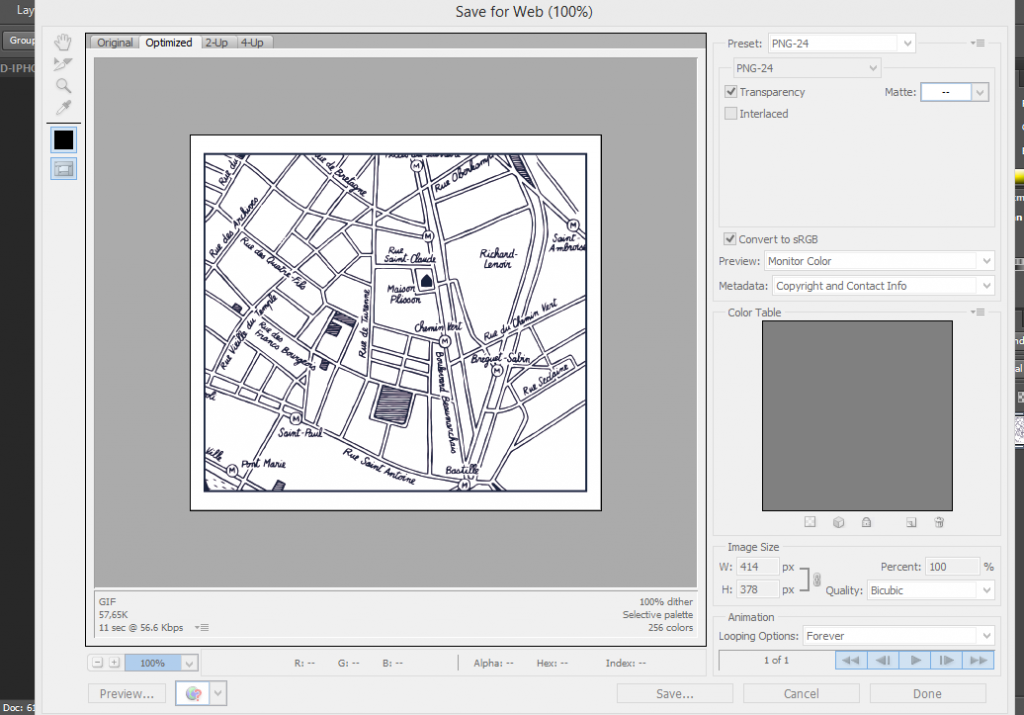
Task: Select the Eyedropper tool
Action: point(63,108)
